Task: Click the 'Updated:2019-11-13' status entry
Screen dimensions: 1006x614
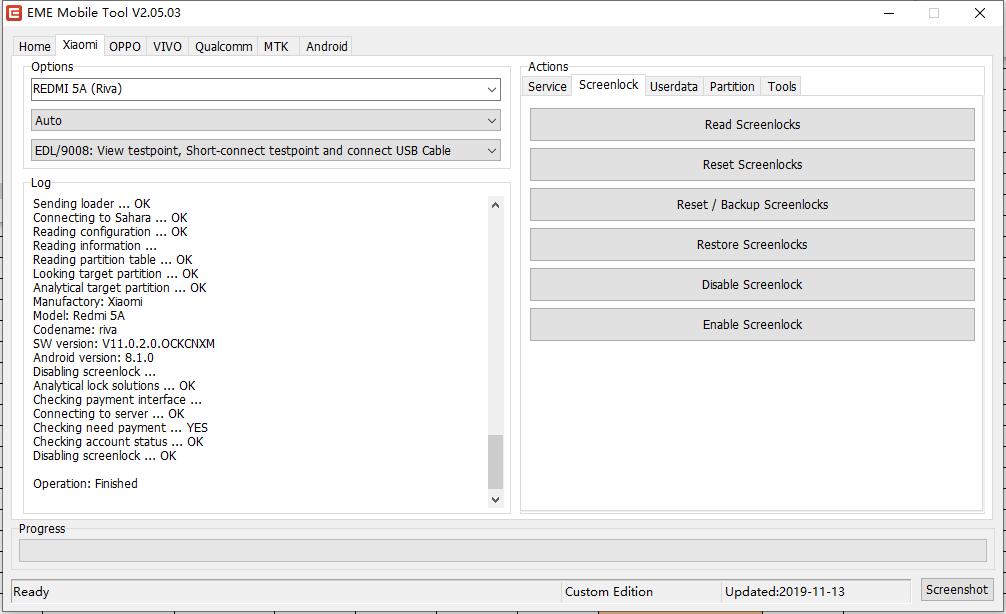Action: pos(785,592)
